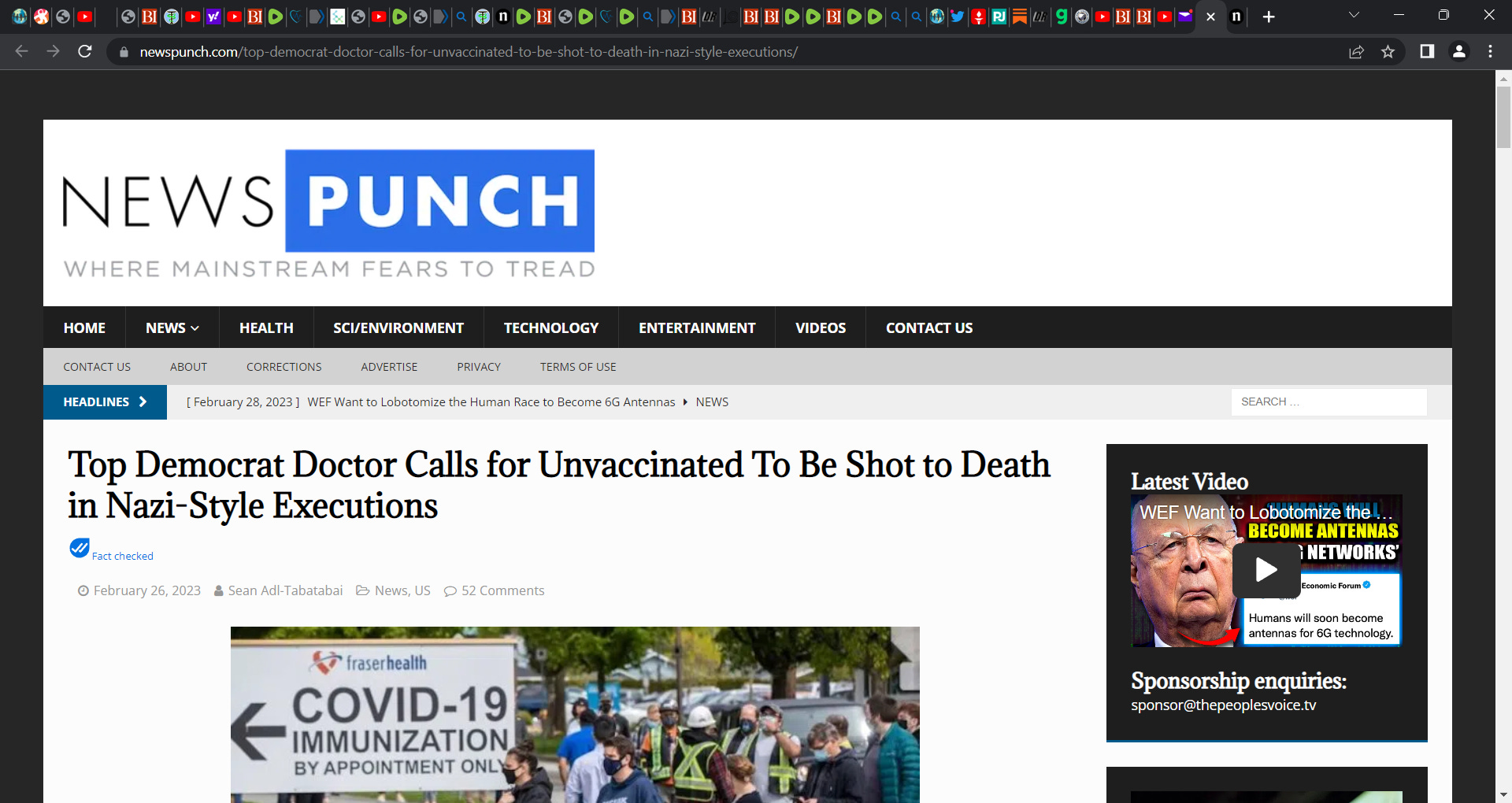This screenshot has width=1512, height=803.
Task: Open the HEALTH section
Action: click(266, 327)
